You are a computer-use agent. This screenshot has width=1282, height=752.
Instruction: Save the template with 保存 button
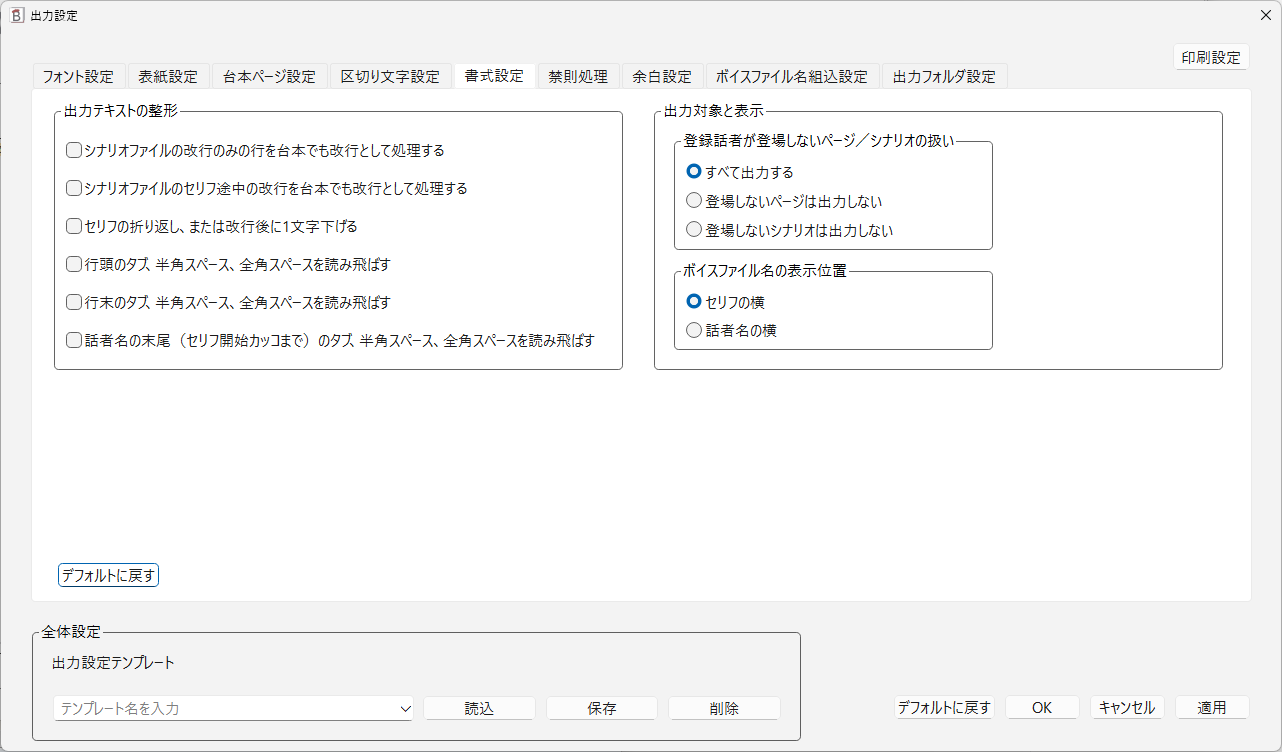(601, 708)
